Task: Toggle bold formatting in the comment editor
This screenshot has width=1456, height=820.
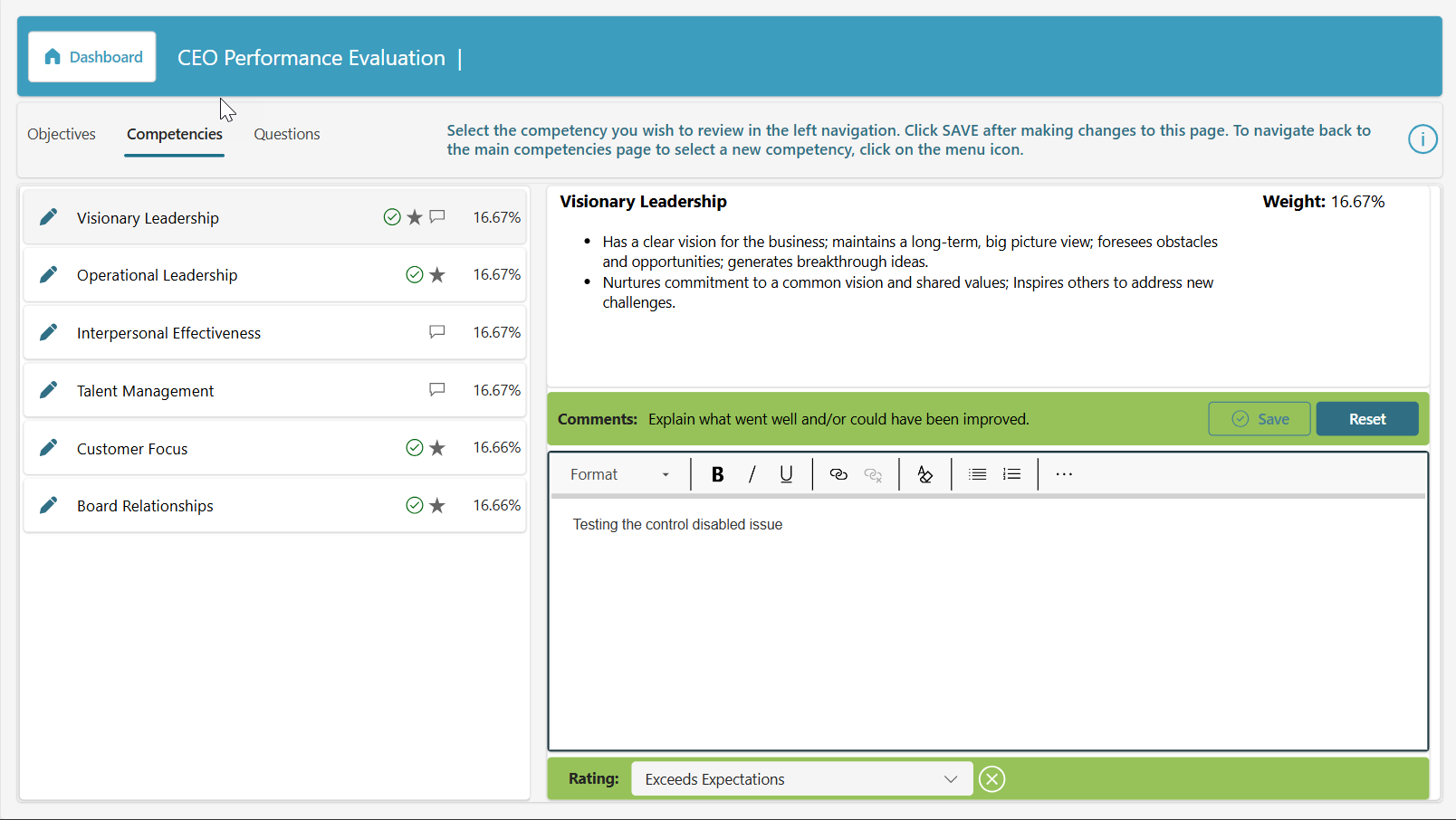Action: tap(717, 474)
